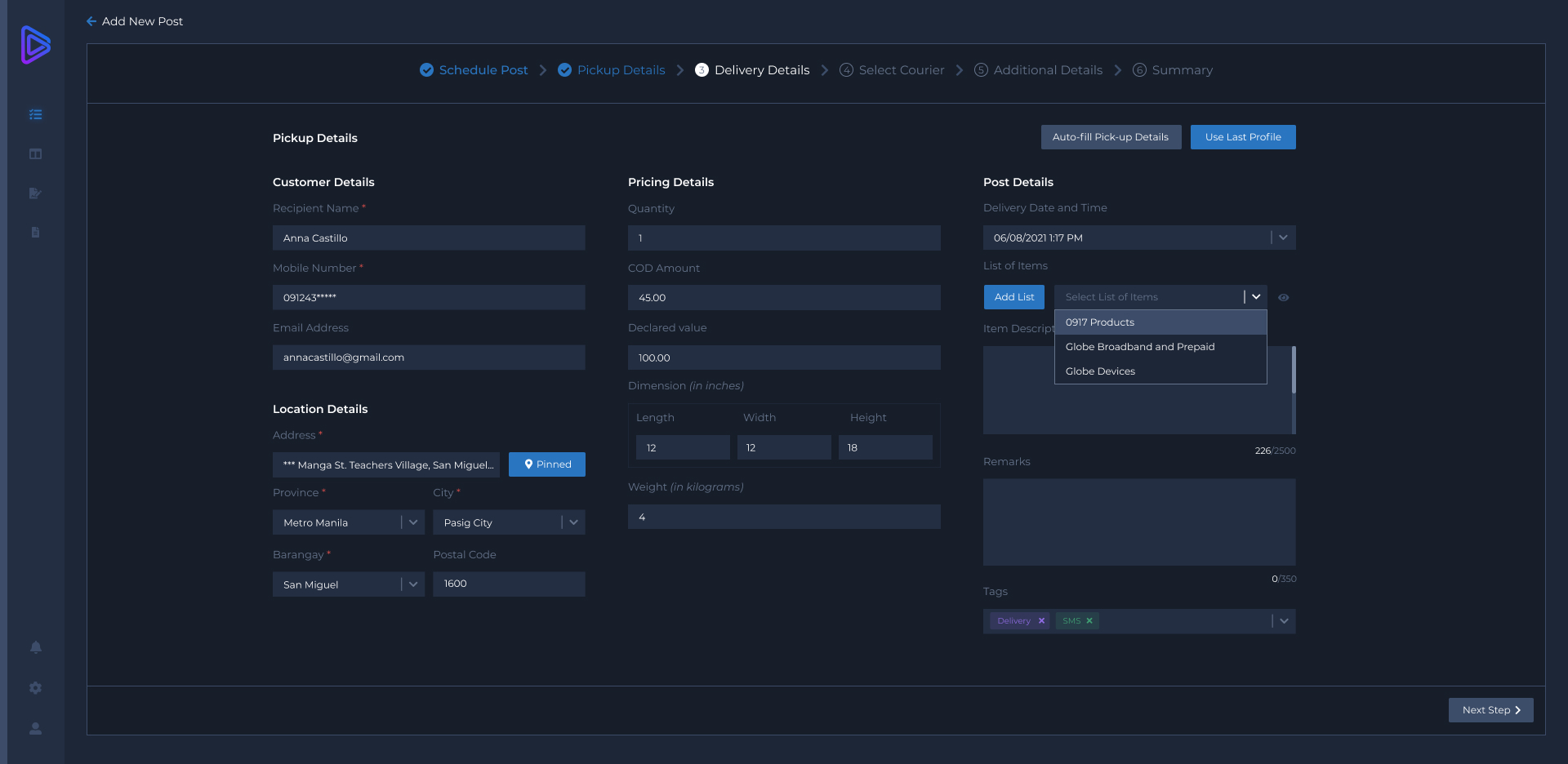The width and height of the screenshot is (1568, 764).
Task: Open settings gear icon
Action: tap(35, 688)
